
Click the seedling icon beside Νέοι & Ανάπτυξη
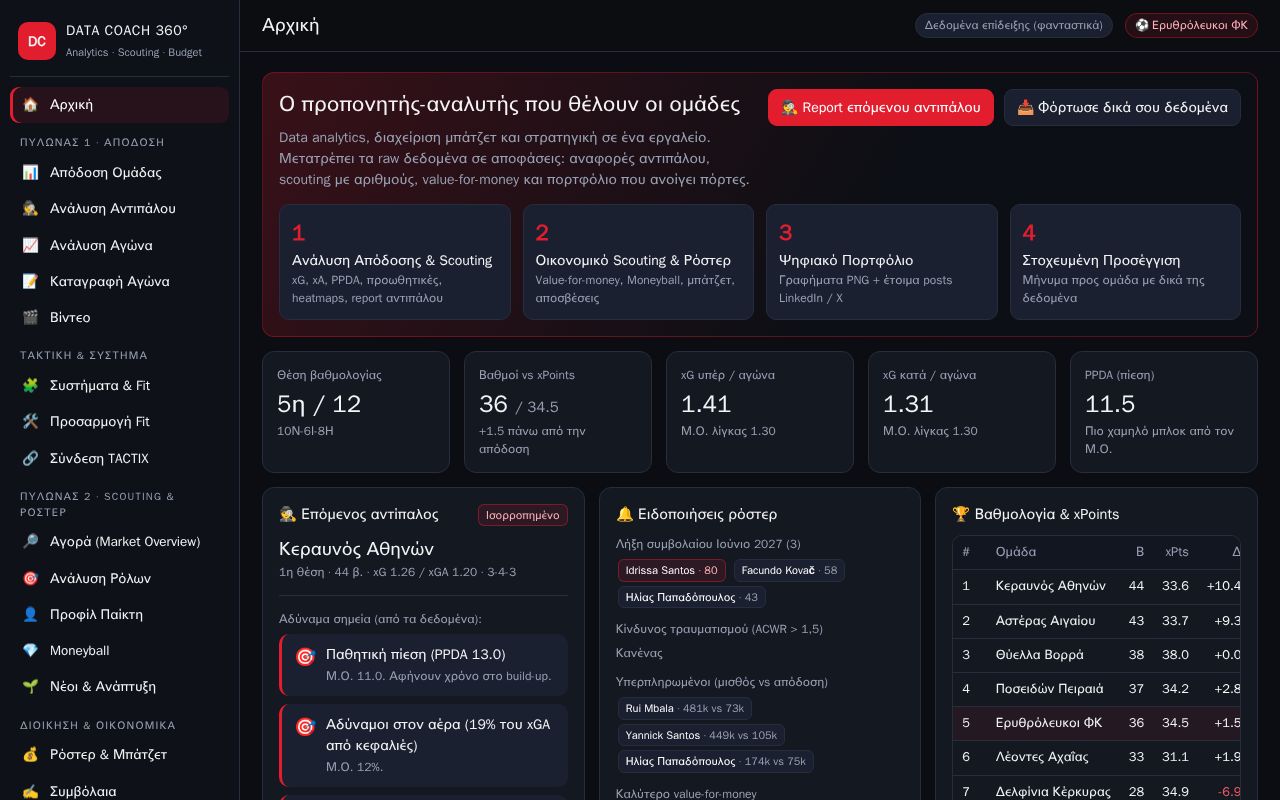tap(30, 686)
